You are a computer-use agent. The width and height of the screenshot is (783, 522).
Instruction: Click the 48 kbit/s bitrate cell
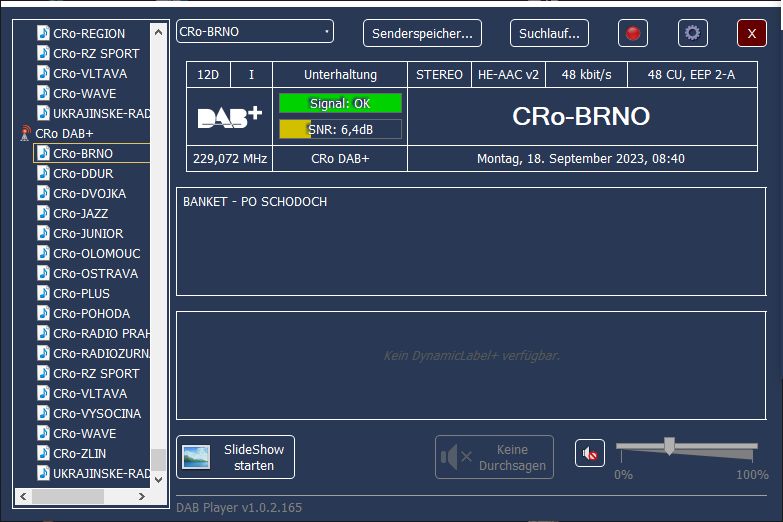586,75
